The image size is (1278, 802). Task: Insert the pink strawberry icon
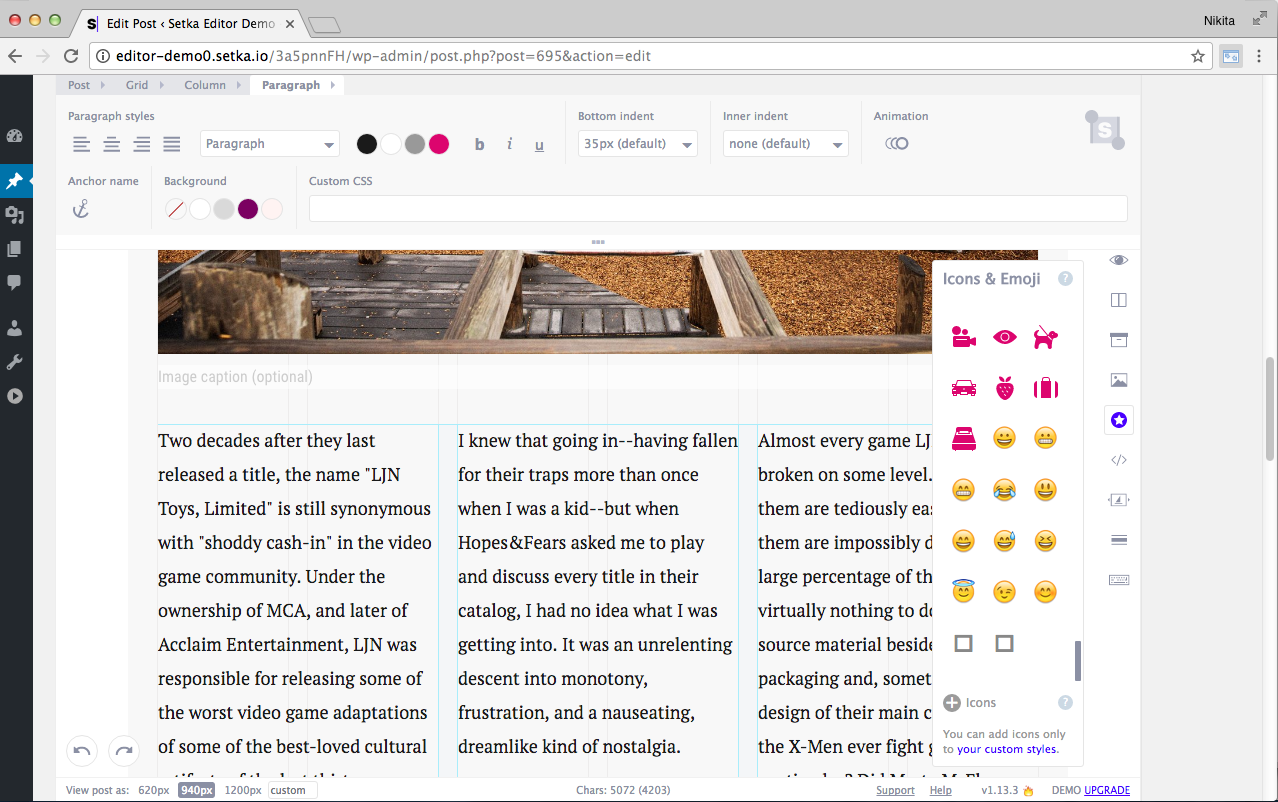point(1004,388)
